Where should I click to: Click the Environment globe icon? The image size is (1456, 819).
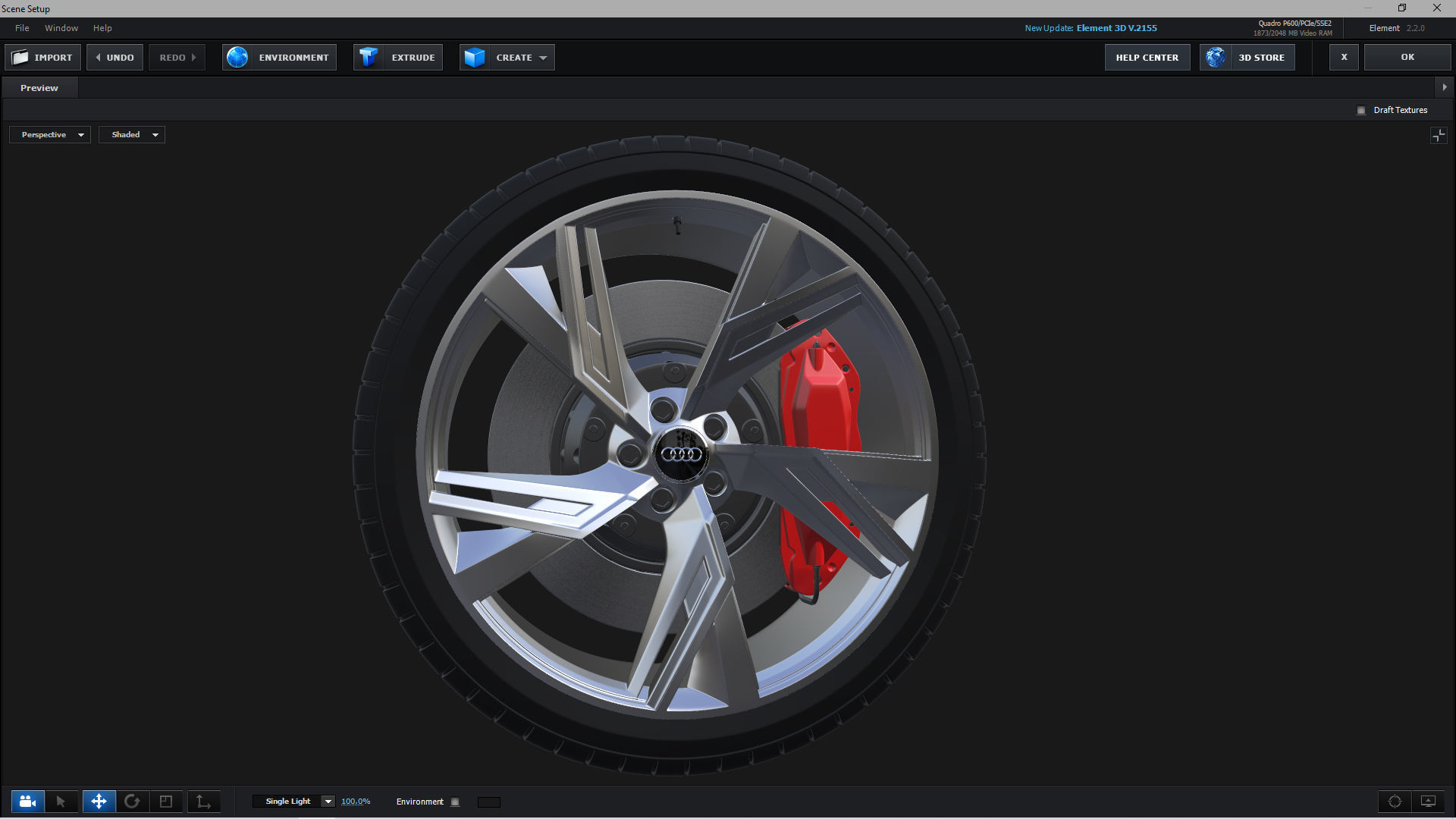237,58
